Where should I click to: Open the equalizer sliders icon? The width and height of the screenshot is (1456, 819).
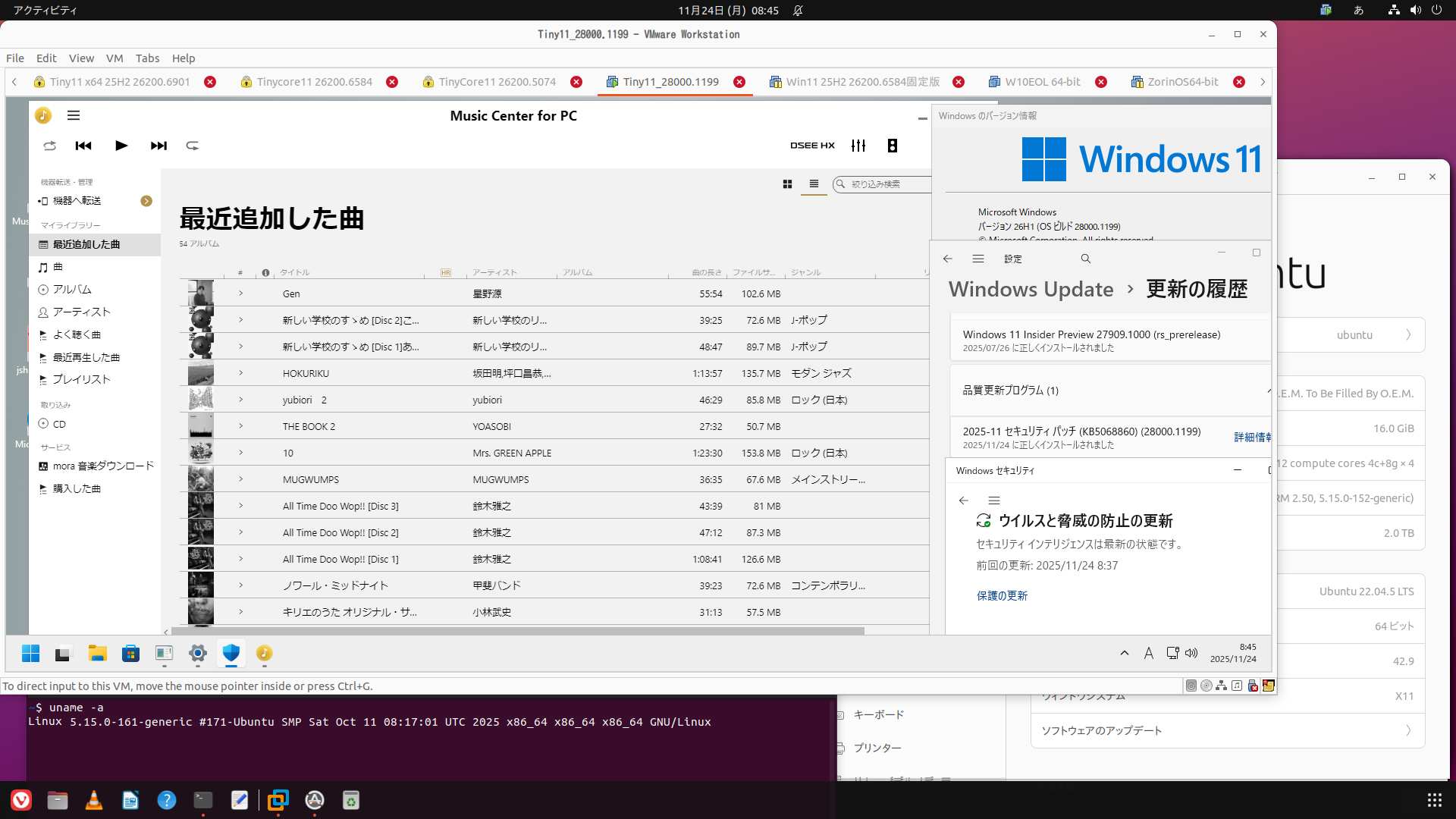tap(858, 146)
